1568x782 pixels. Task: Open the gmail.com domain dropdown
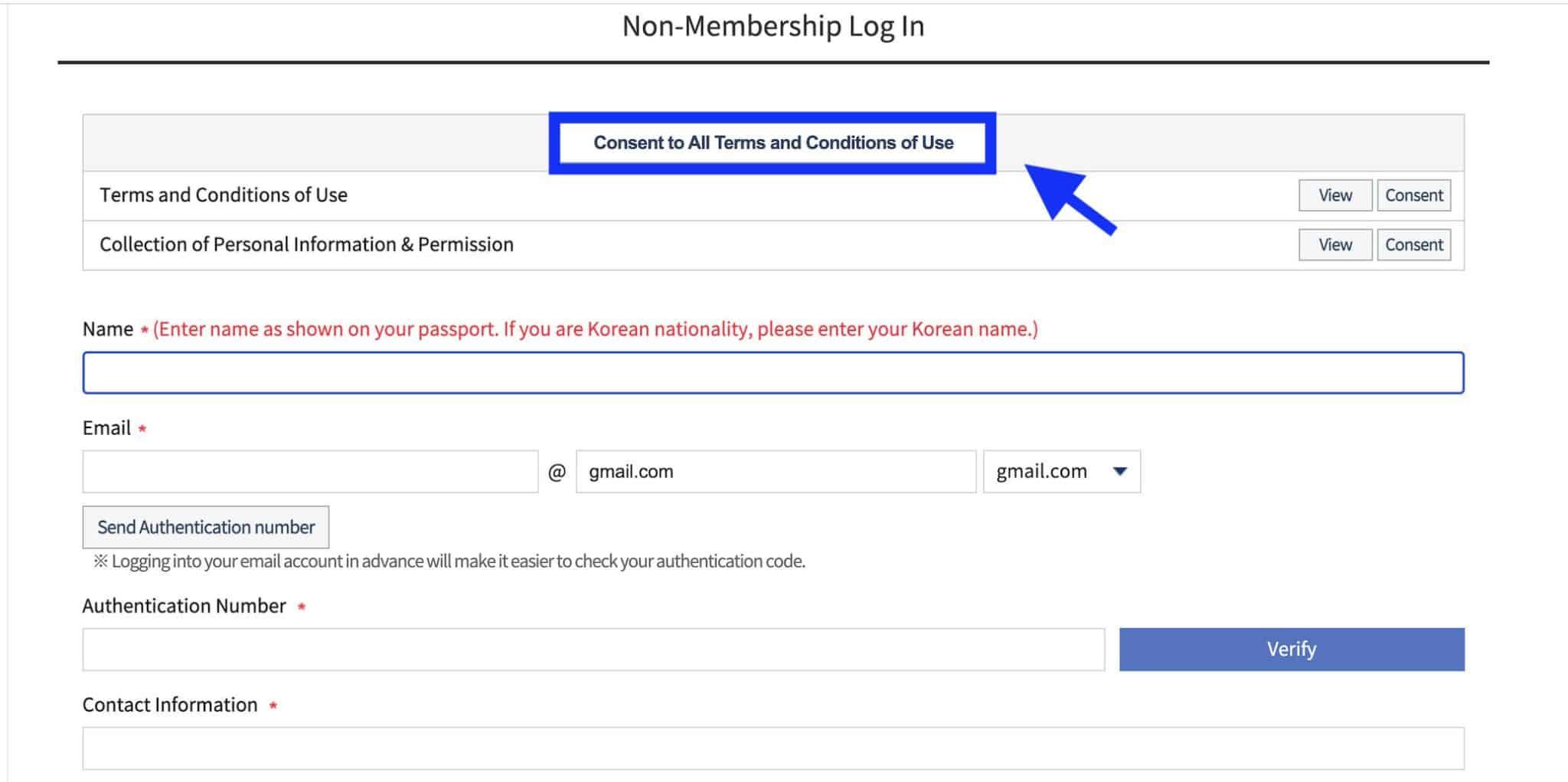[1061, 472]
